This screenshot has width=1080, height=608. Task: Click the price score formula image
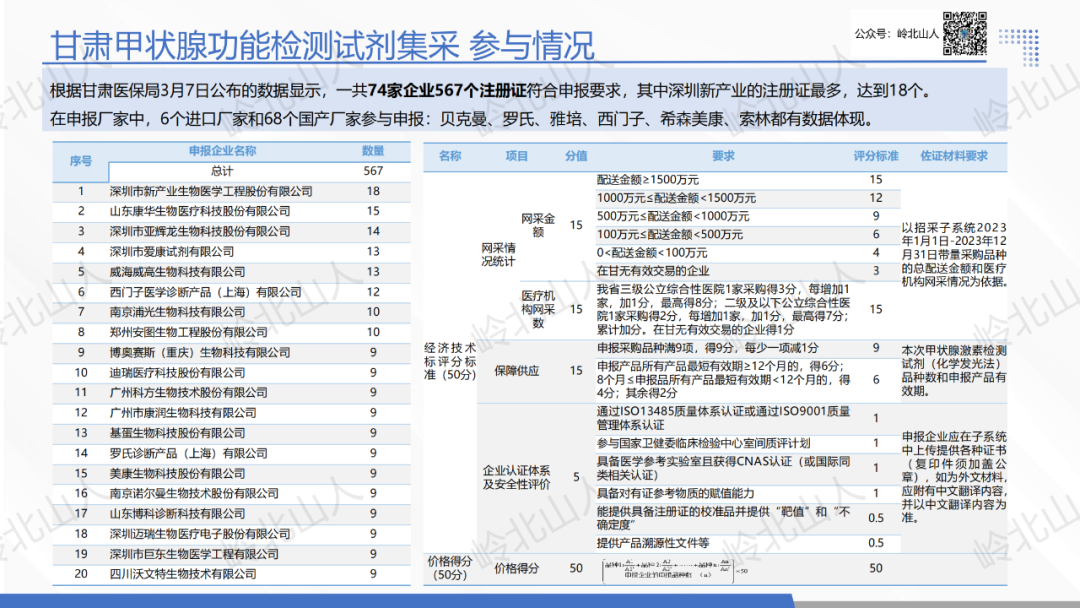(675, 569)
